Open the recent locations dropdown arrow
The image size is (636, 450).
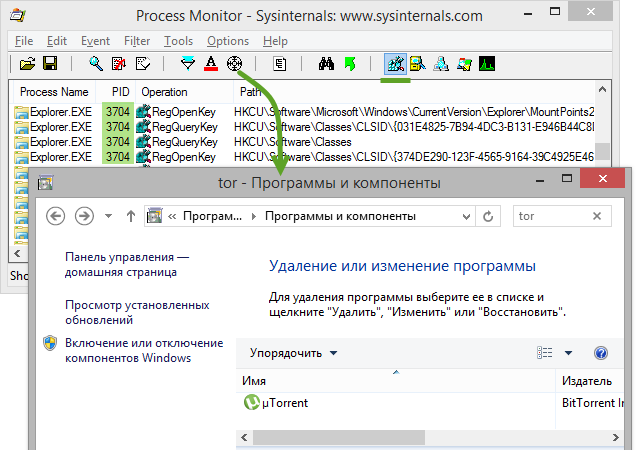click(x=108, y=216)
